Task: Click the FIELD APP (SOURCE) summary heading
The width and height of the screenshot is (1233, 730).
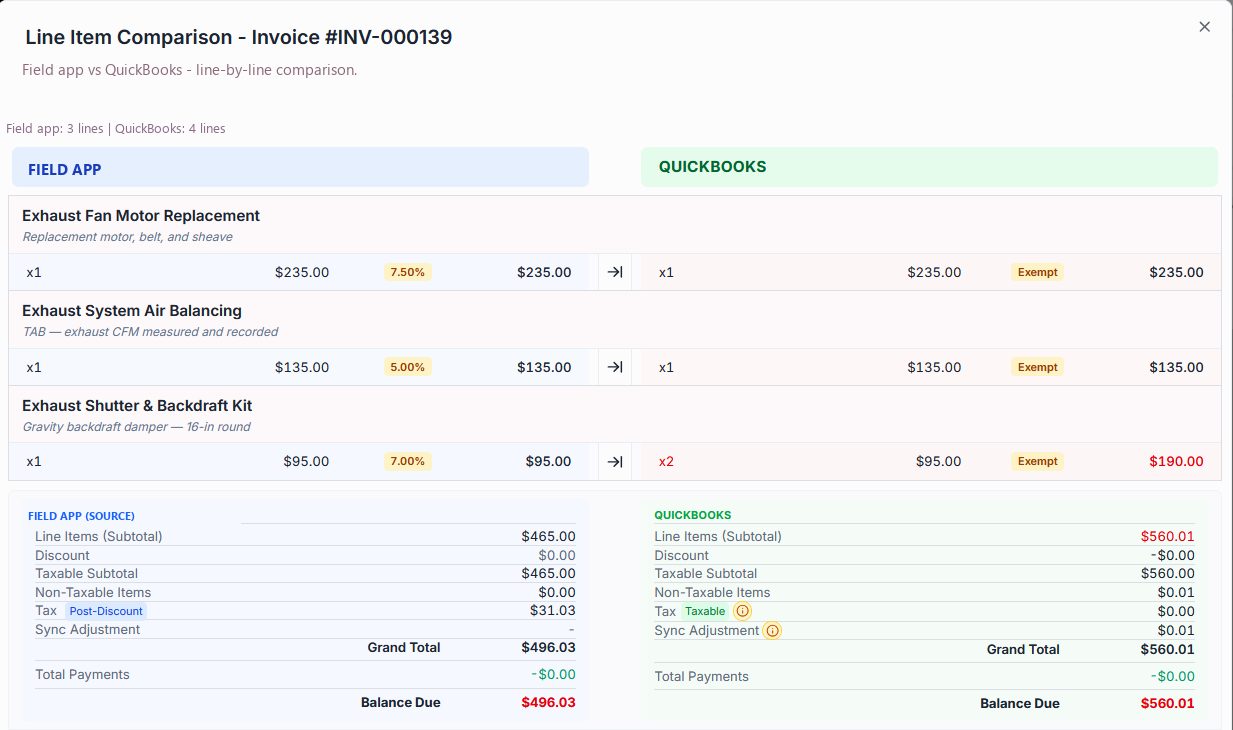Action: click(81, 516)
